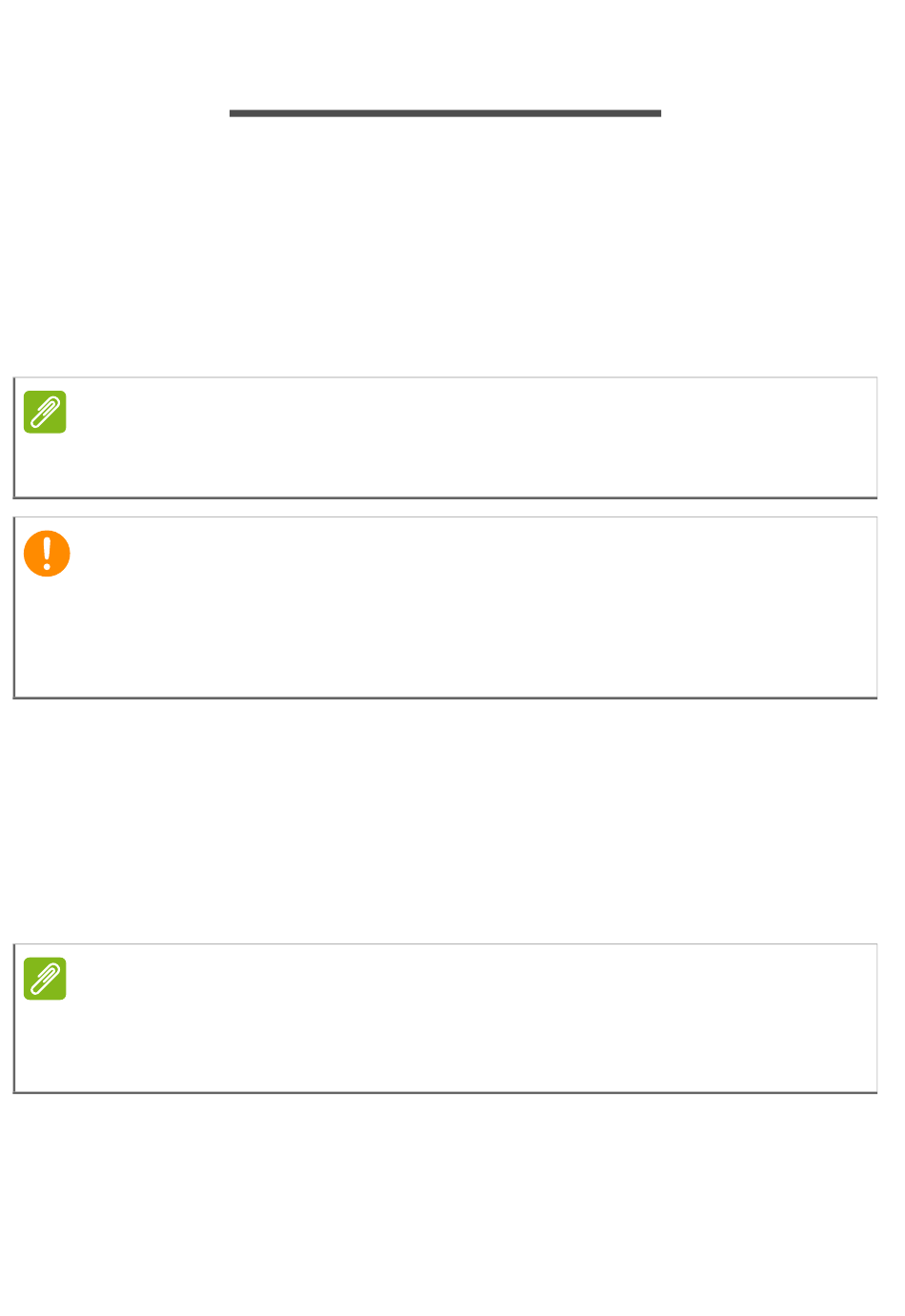The width and height of the screenshot is (905, 1316).
Task: Select the white paperclip inside the upper green square
Action: tap(45, 412)
